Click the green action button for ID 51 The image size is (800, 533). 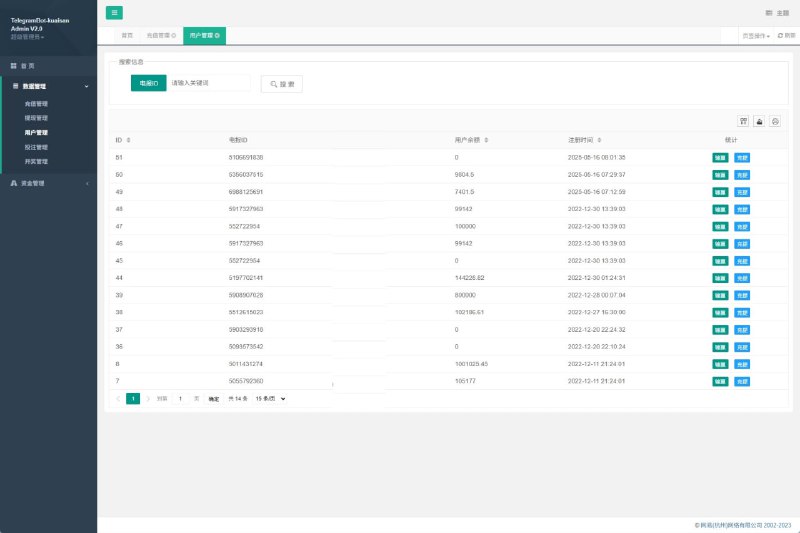(x=720, y=158)
